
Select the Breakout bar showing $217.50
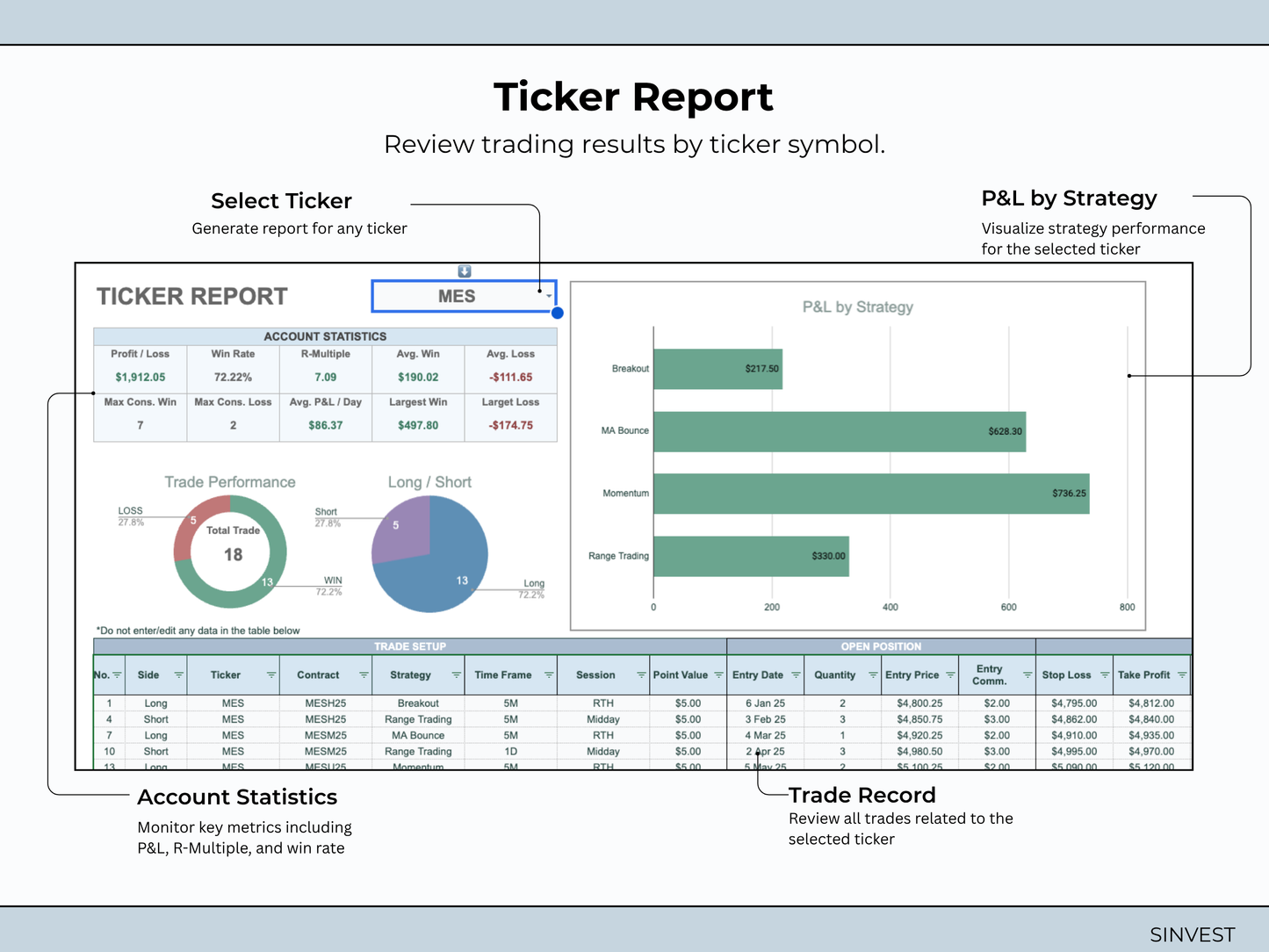[717, 369]
